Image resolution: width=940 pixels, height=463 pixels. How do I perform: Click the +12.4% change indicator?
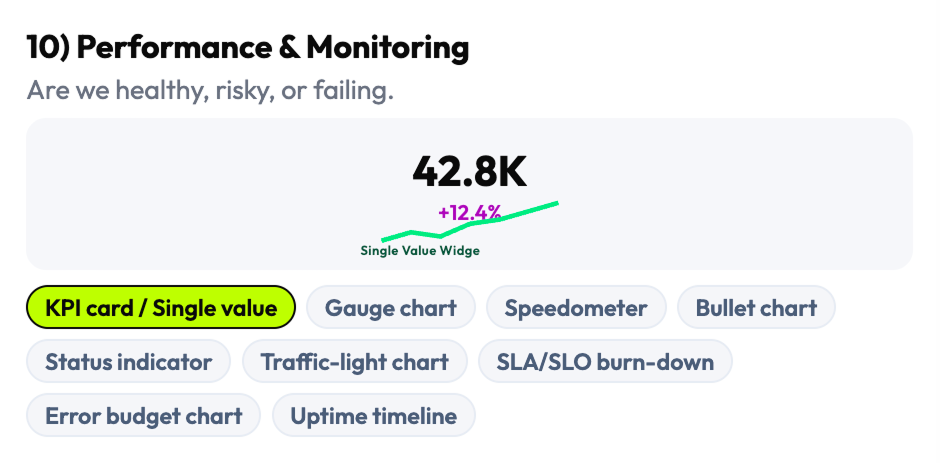469,212
